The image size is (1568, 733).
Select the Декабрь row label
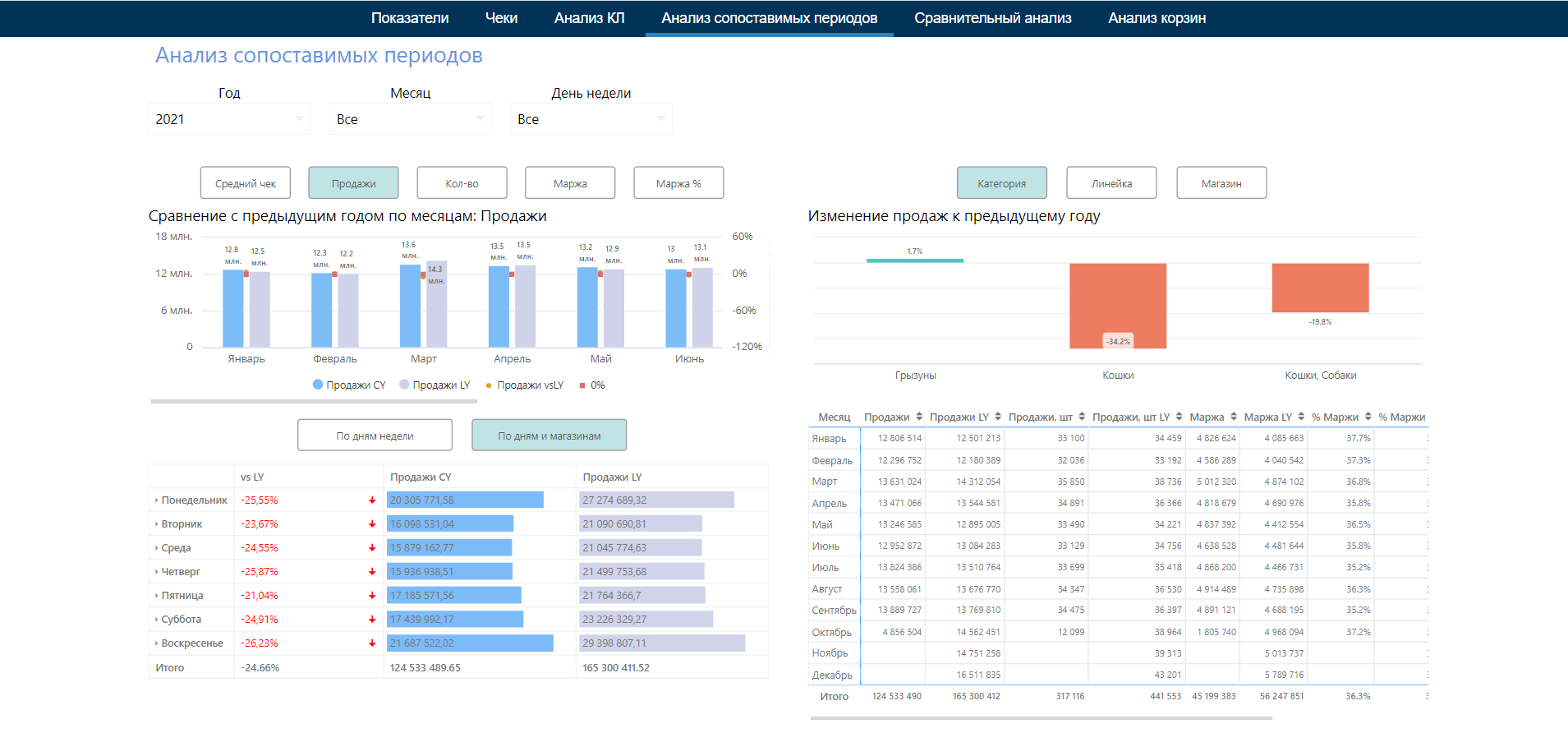coord(832,675)
